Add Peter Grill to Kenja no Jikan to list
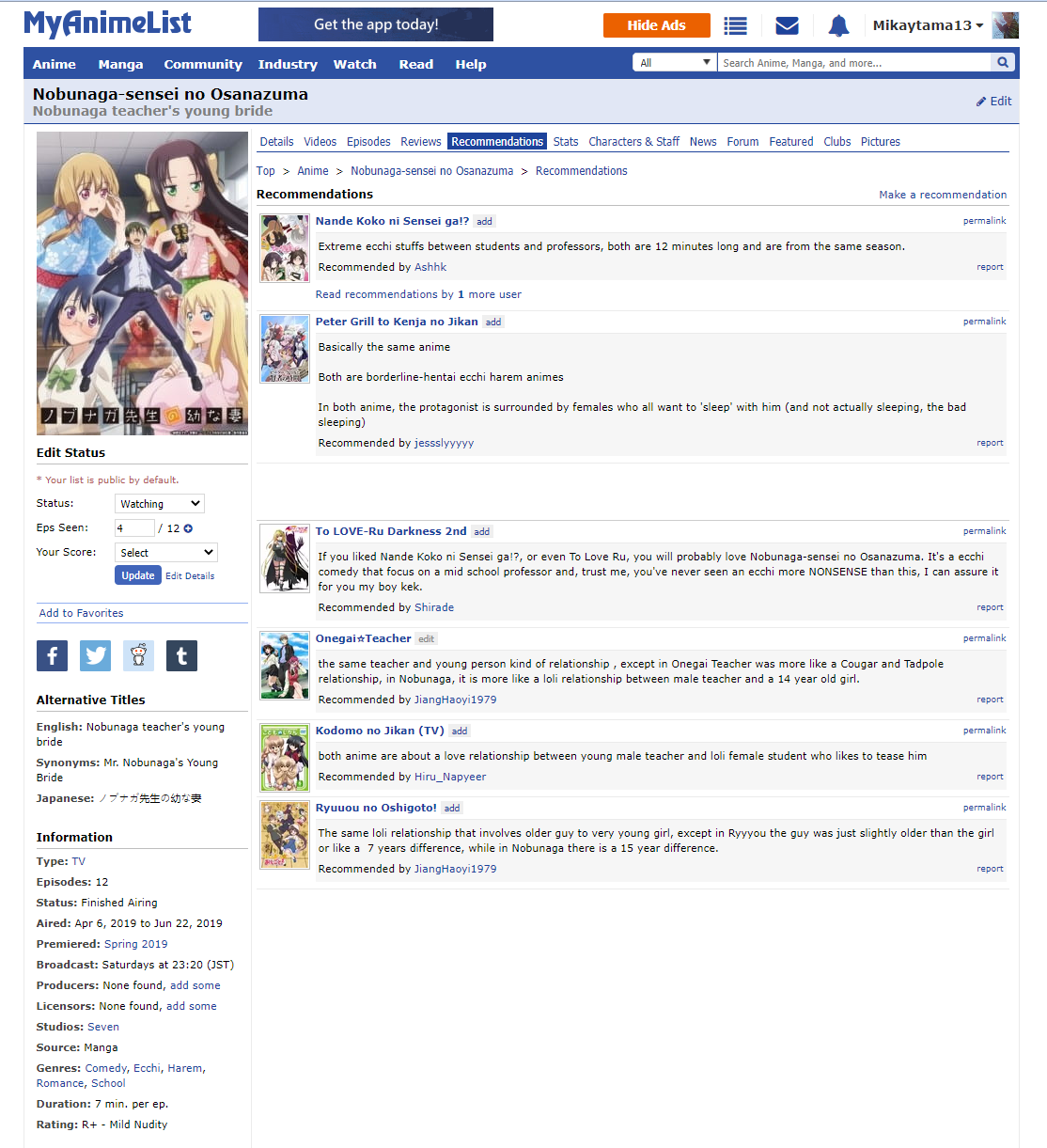The image size is (1047, 1148). (x=493, y=322)
